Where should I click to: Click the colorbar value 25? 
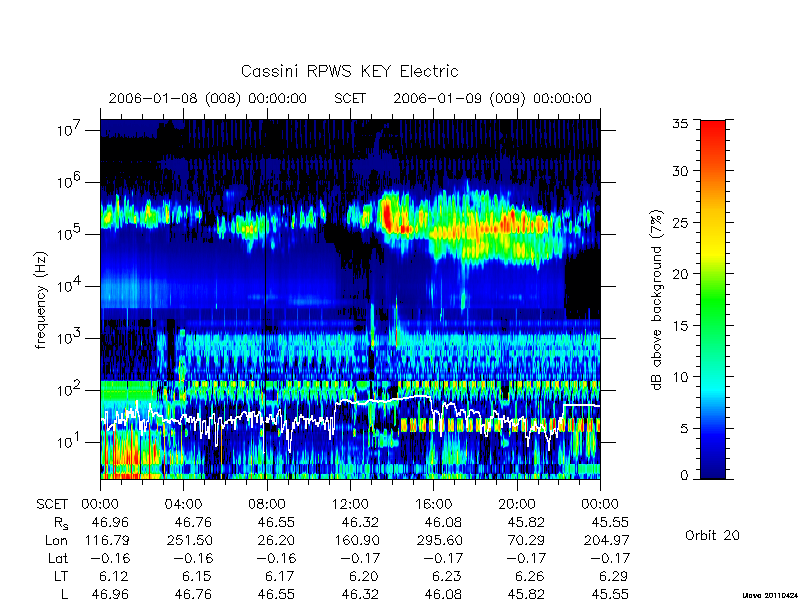[x=680, y=222]
